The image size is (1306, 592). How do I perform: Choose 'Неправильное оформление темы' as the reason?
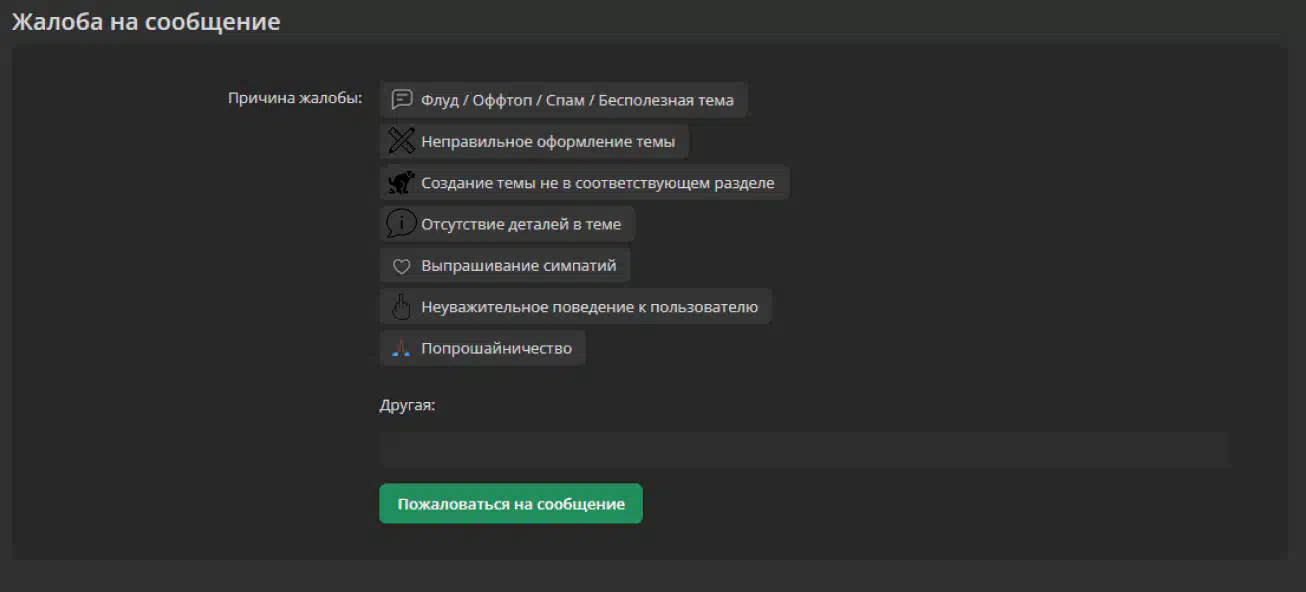pos(547,141)
